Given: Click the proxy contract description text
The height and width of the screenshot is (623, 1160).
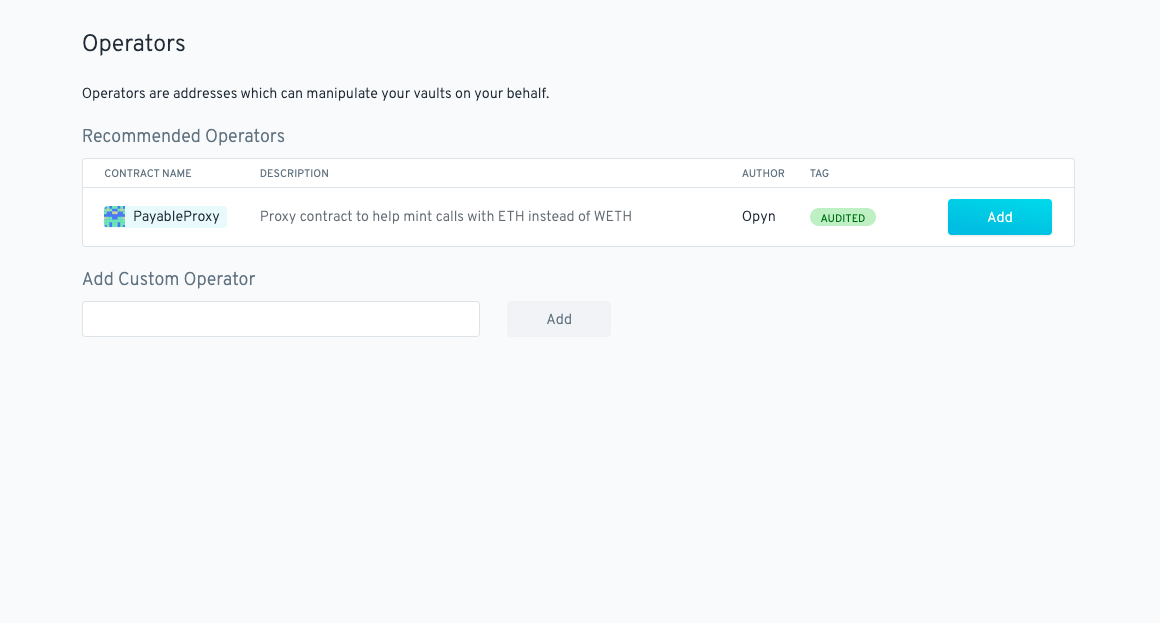Looking at the screenshot, I should tap(445, 217).
